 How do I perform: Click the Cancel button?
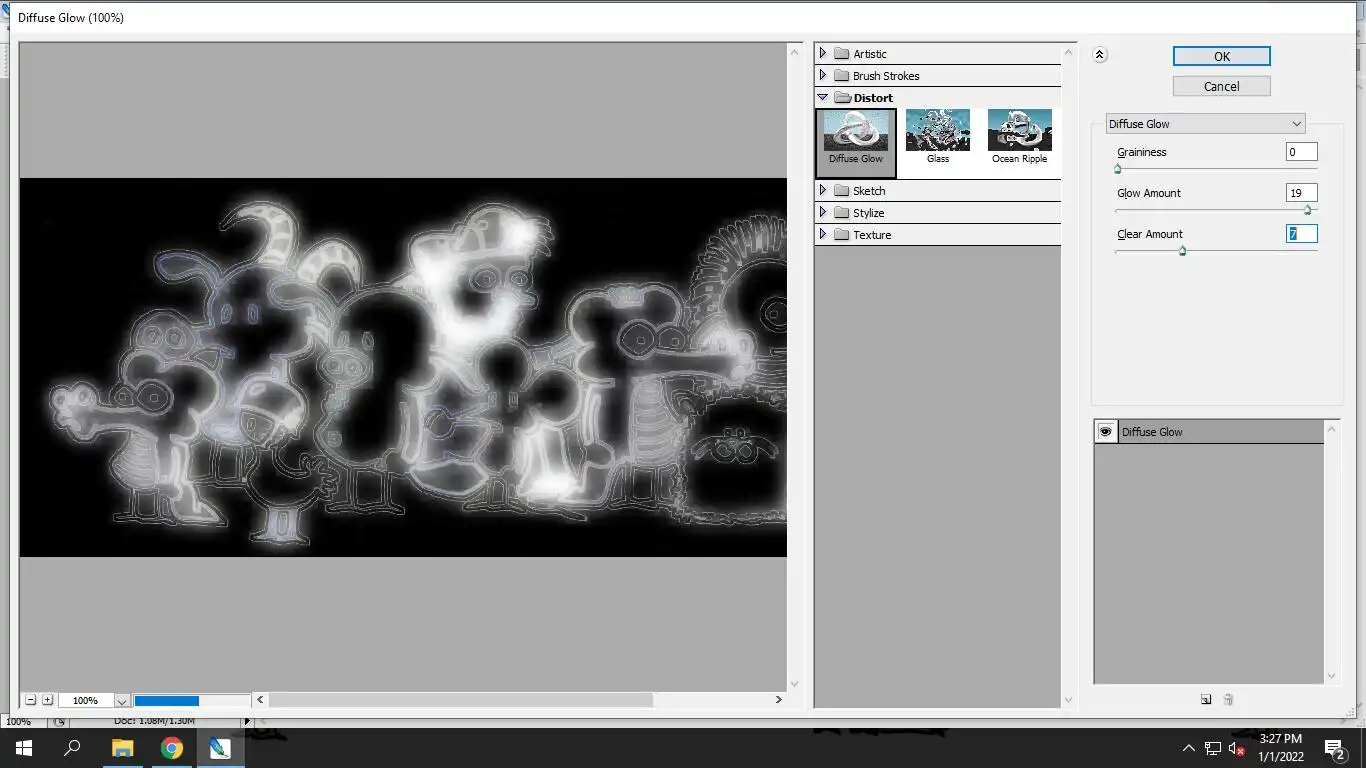pyautogui.click(x=1222, y=86)
